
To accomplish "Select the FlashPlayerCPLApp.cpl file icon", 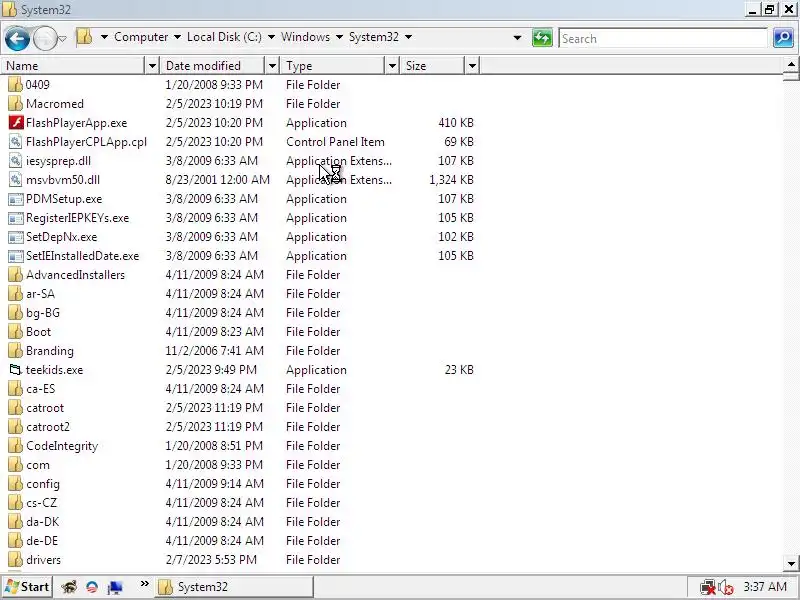I will (x=16, y=141).
